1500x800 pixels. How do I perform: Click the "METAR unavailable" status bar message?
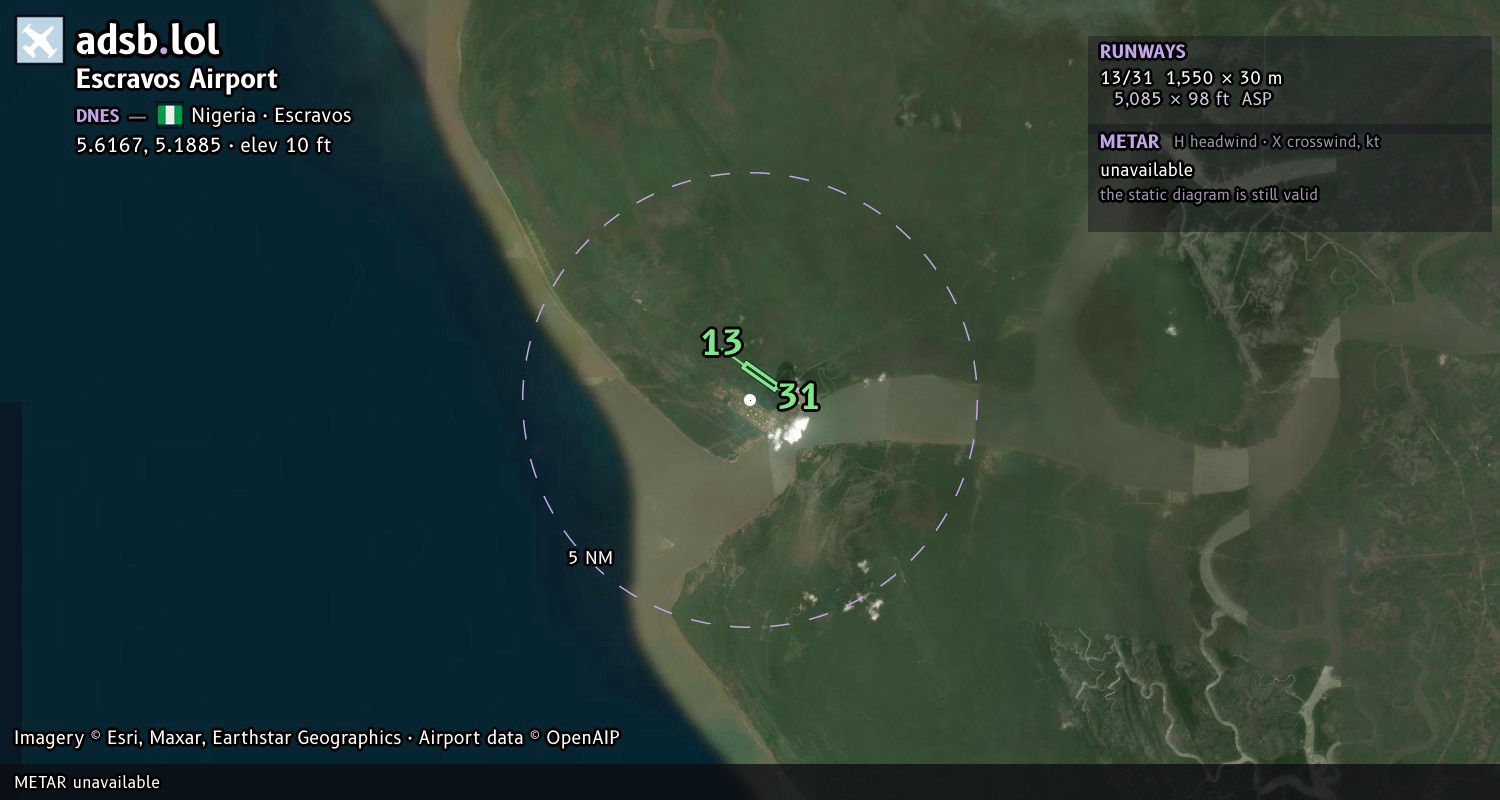point(87,782)
